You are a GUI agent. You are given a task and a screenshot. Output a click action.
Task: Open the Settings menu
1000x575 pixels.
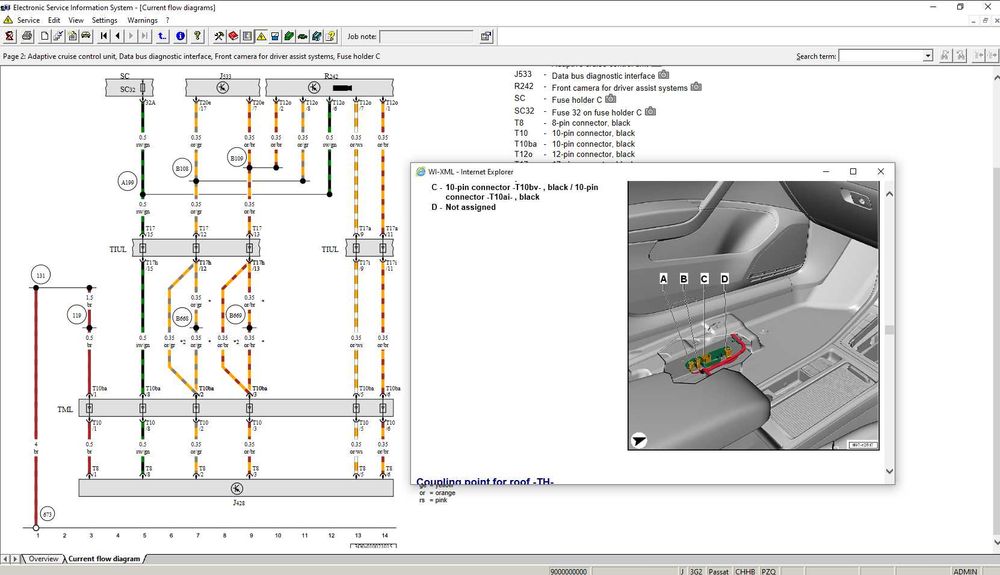pyautogui.click(x=104, y=20)
